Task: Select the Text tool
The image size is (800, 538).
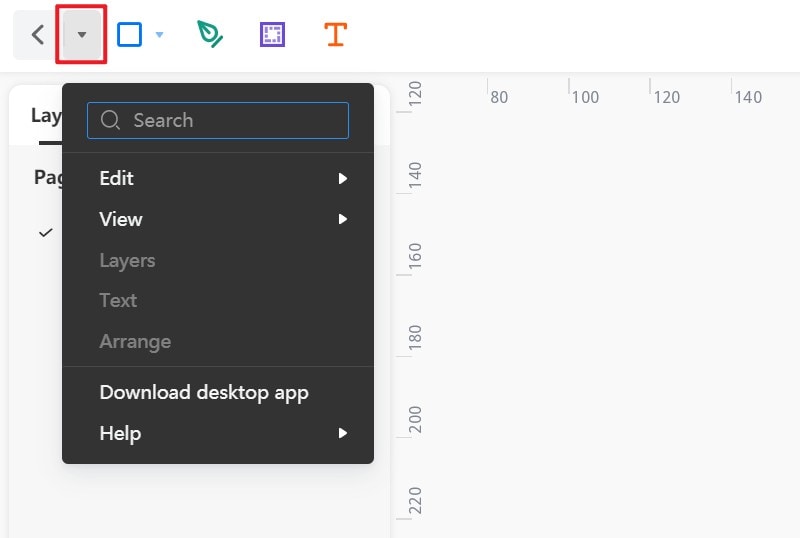Action: 335,35
